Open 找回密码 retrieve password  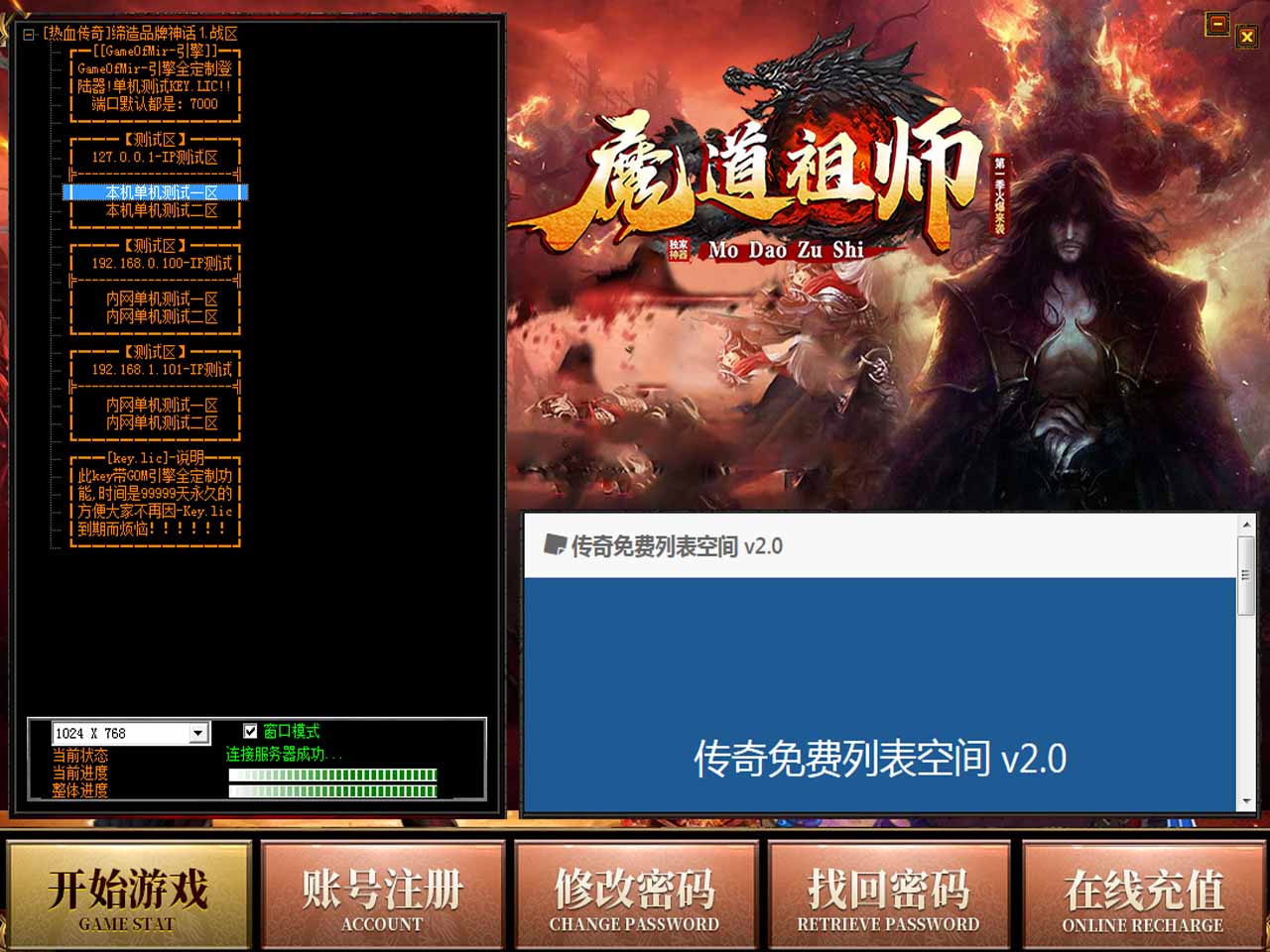pyautogui.click(x=888, y=897)
